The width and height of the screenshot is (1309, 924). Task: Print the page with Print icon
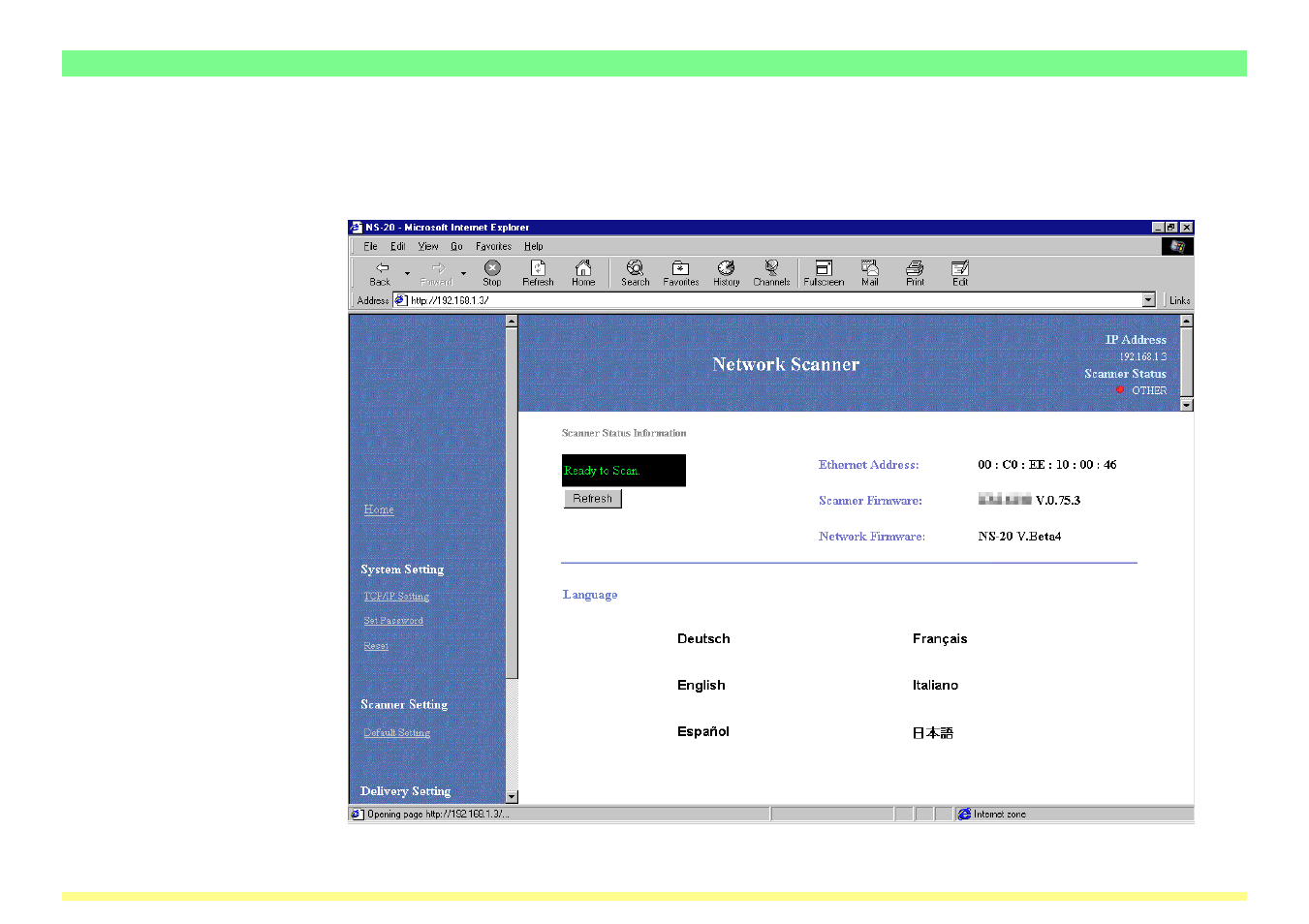(x=915, y=273)
